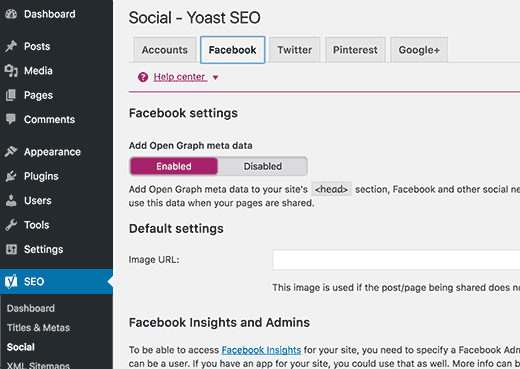Set Open Graph meta data to Enabled
The image size is (520, 369).
(174, 166)
